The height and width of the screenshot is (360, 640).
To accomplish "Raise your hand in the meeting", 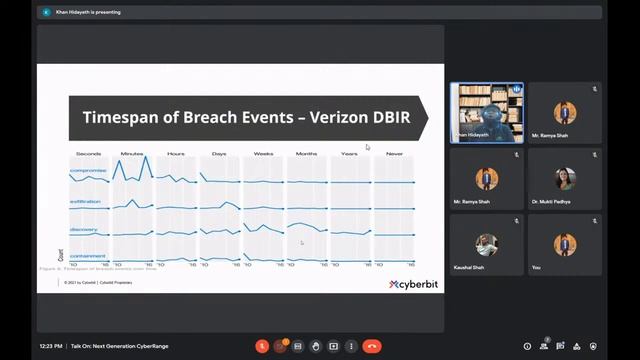I will click(316, 346).
